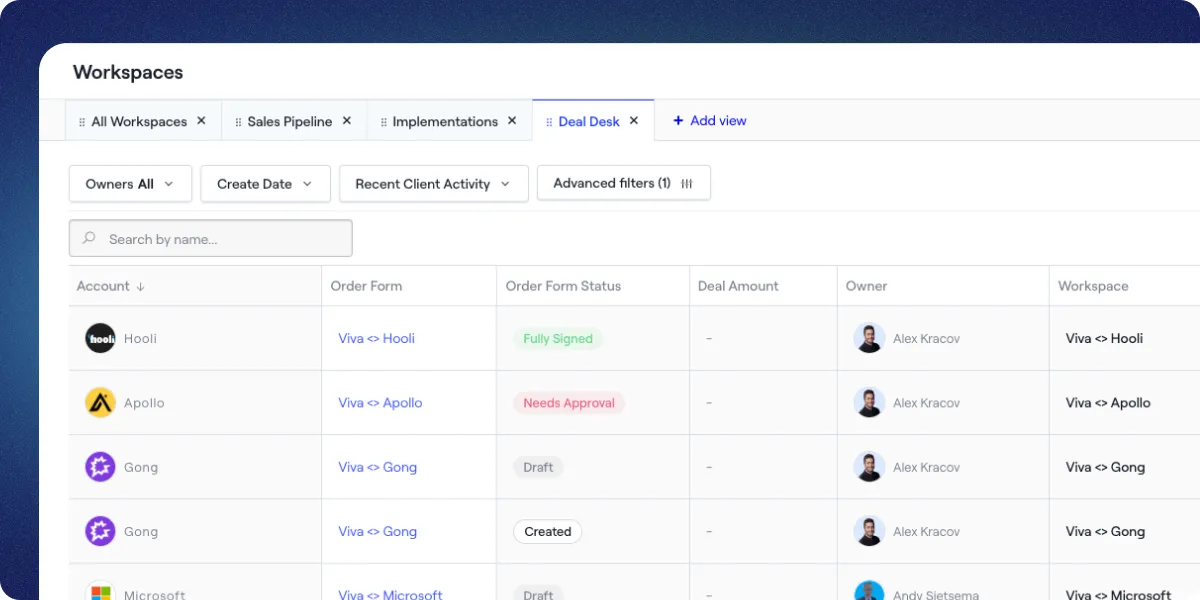
Task: Click the Workspaces page heading
Action: pyautogui.click(x=128, y=72)
